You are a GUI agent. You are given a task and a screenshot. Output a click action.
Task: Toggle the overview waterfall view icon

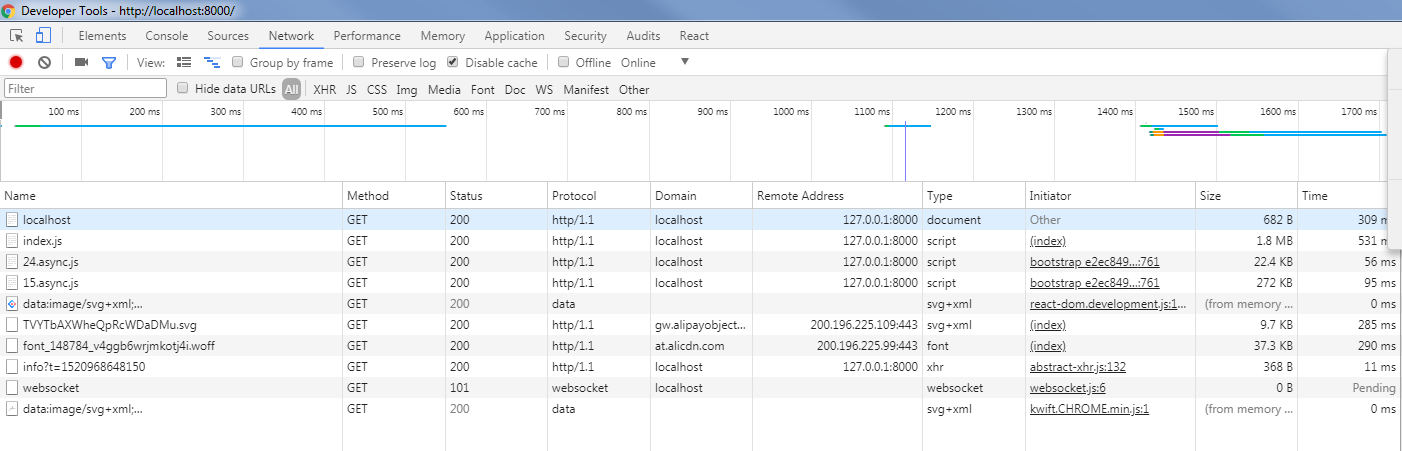213,62
